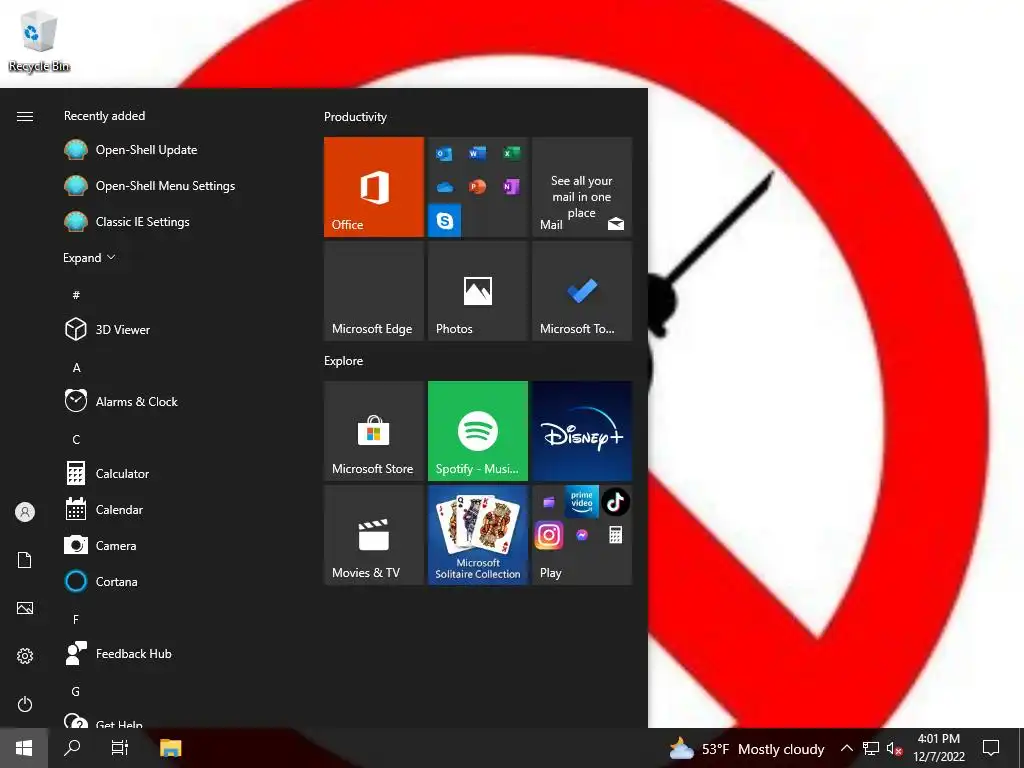Image resolution: width=1024 pixels, height=768 pixels.
Task: Open PowerPoint in the Office apps tile
Action: tap(477, 187)
